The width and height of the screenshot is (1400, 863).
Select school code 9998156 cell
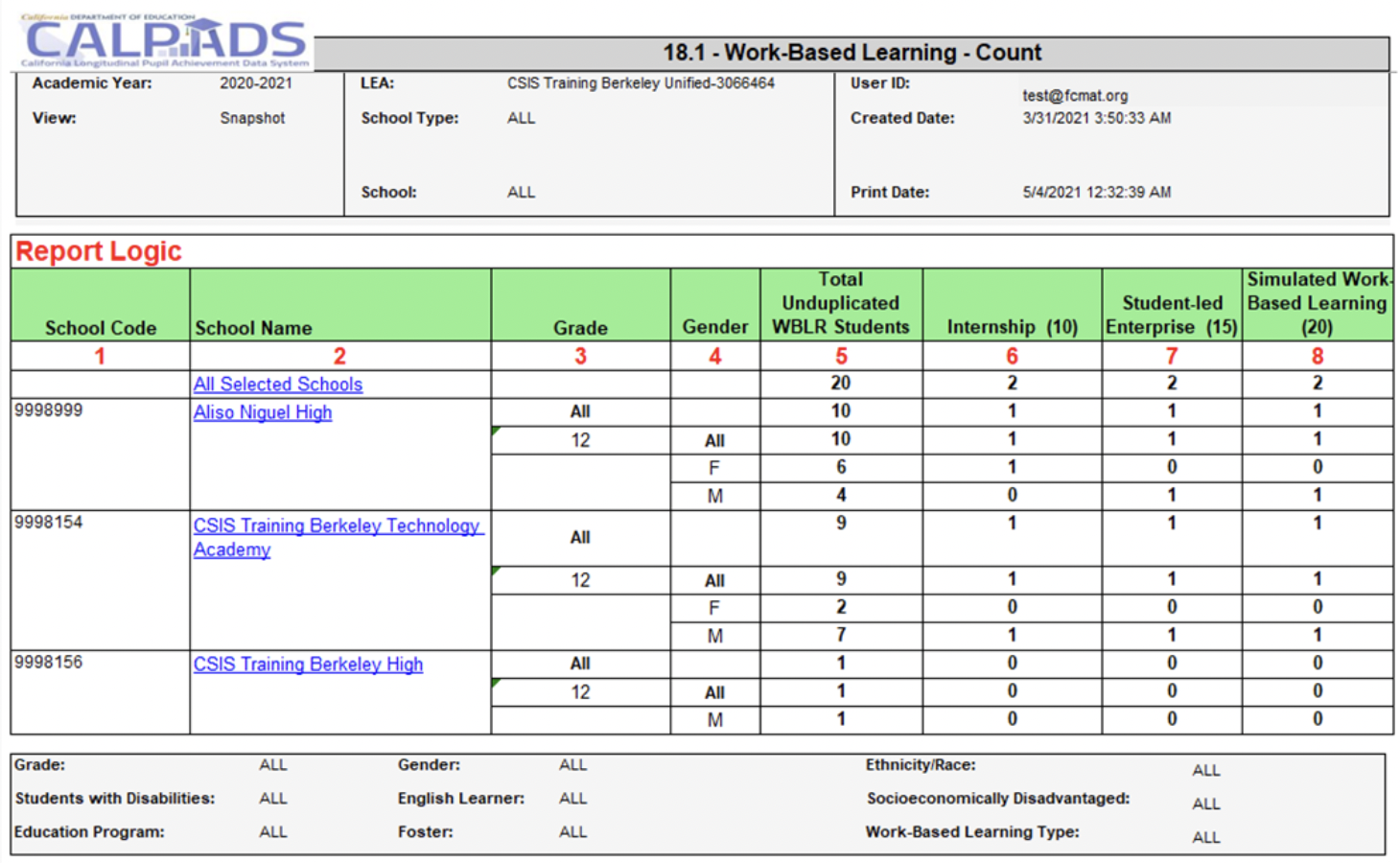pos(49,663)
